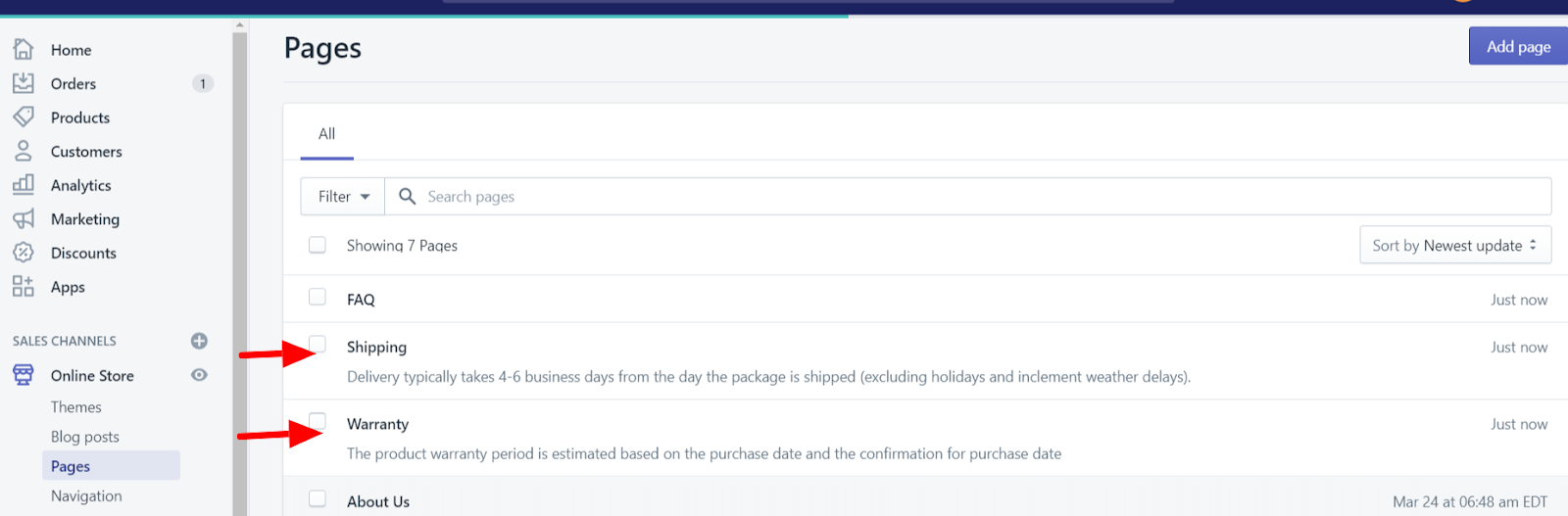Click the Discounts percent badge icon
This screenshot has width=1568, height=516.
24,253
